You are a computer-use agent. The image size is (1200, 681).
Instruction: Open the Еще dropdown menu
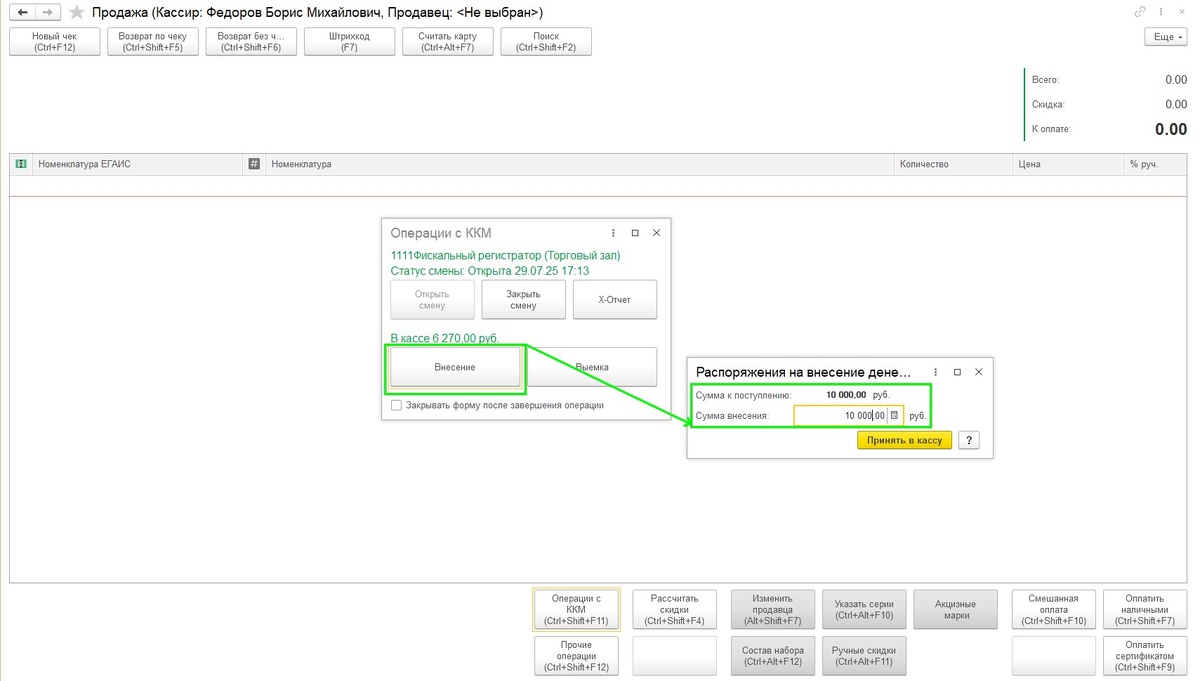1165,36
